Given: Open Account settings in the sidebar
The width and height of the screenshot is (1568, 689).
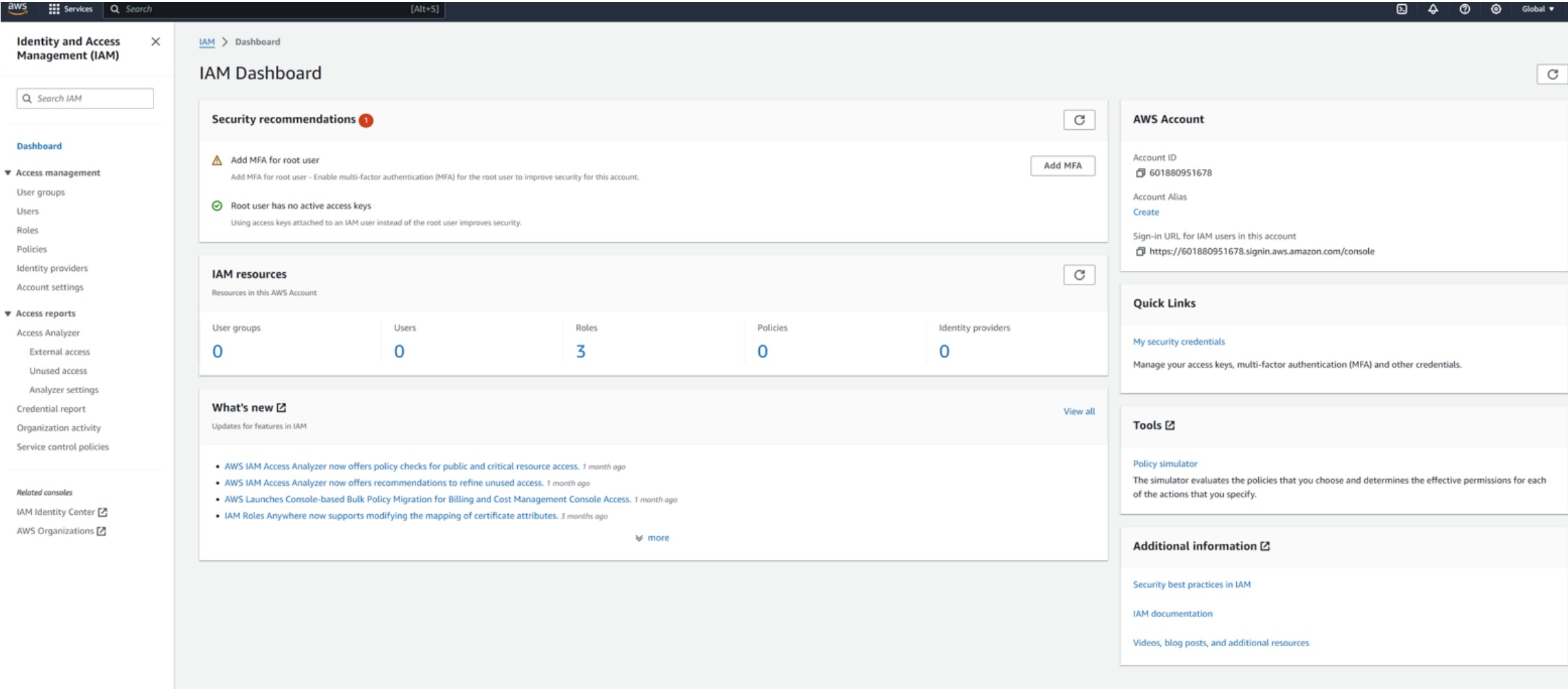Looking at the screenshot, I should pos(50,287).
